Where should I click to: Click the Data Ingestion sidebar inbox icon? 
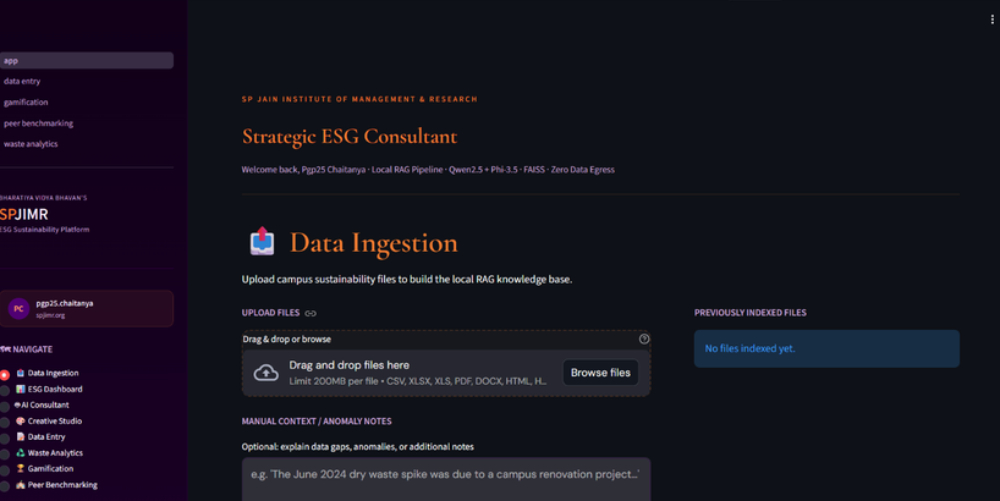(x=20, y=373)
